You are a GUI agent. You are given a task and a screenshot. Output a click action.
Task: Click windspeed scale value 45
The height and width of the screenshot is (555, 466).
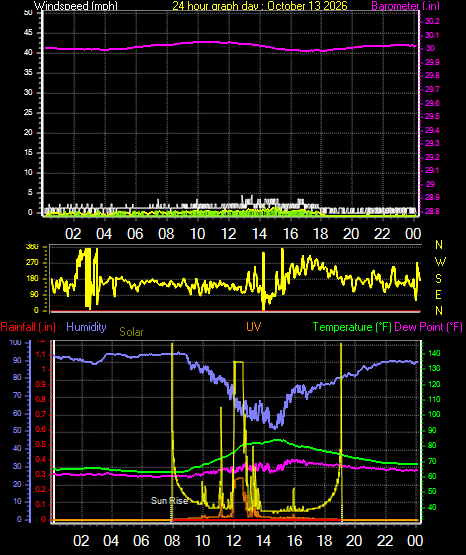[x=28, y=33]
